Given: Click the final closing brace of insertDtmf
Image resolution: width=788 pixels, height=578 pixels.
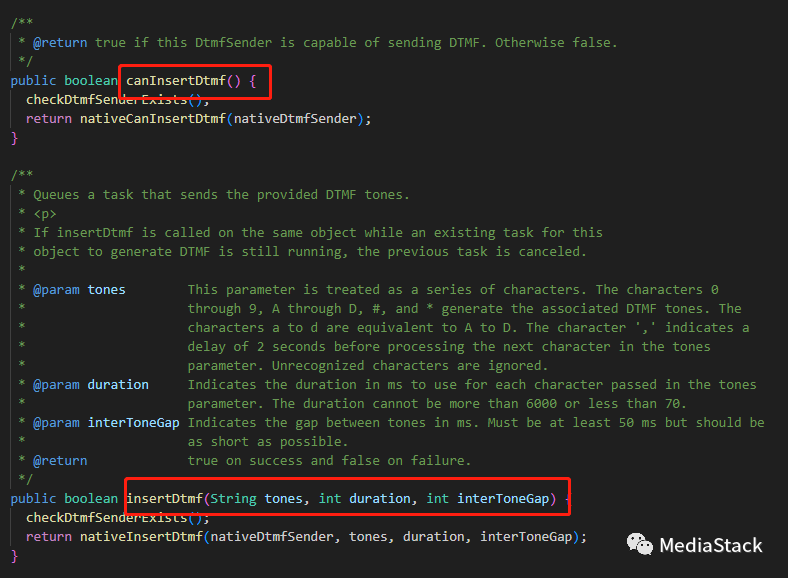Looking at the screenshot, I should click(14, 555).
